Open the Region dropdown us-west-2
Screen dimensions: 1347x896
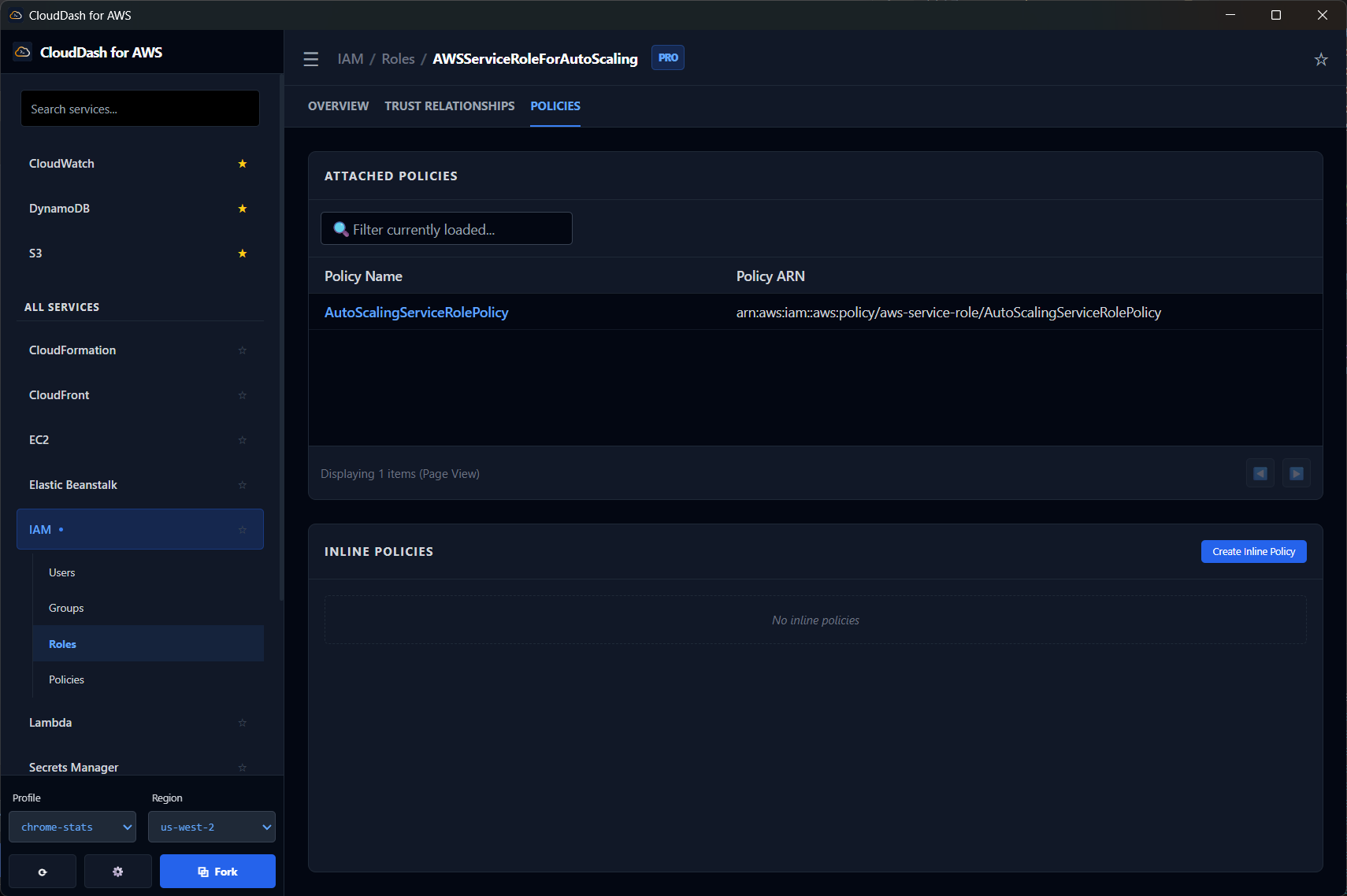(212, 827)
